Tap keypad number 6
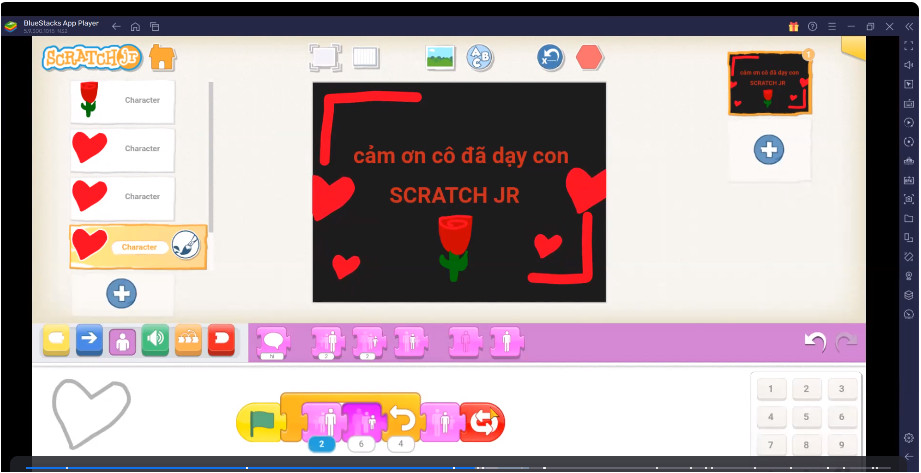 [841, 417]
